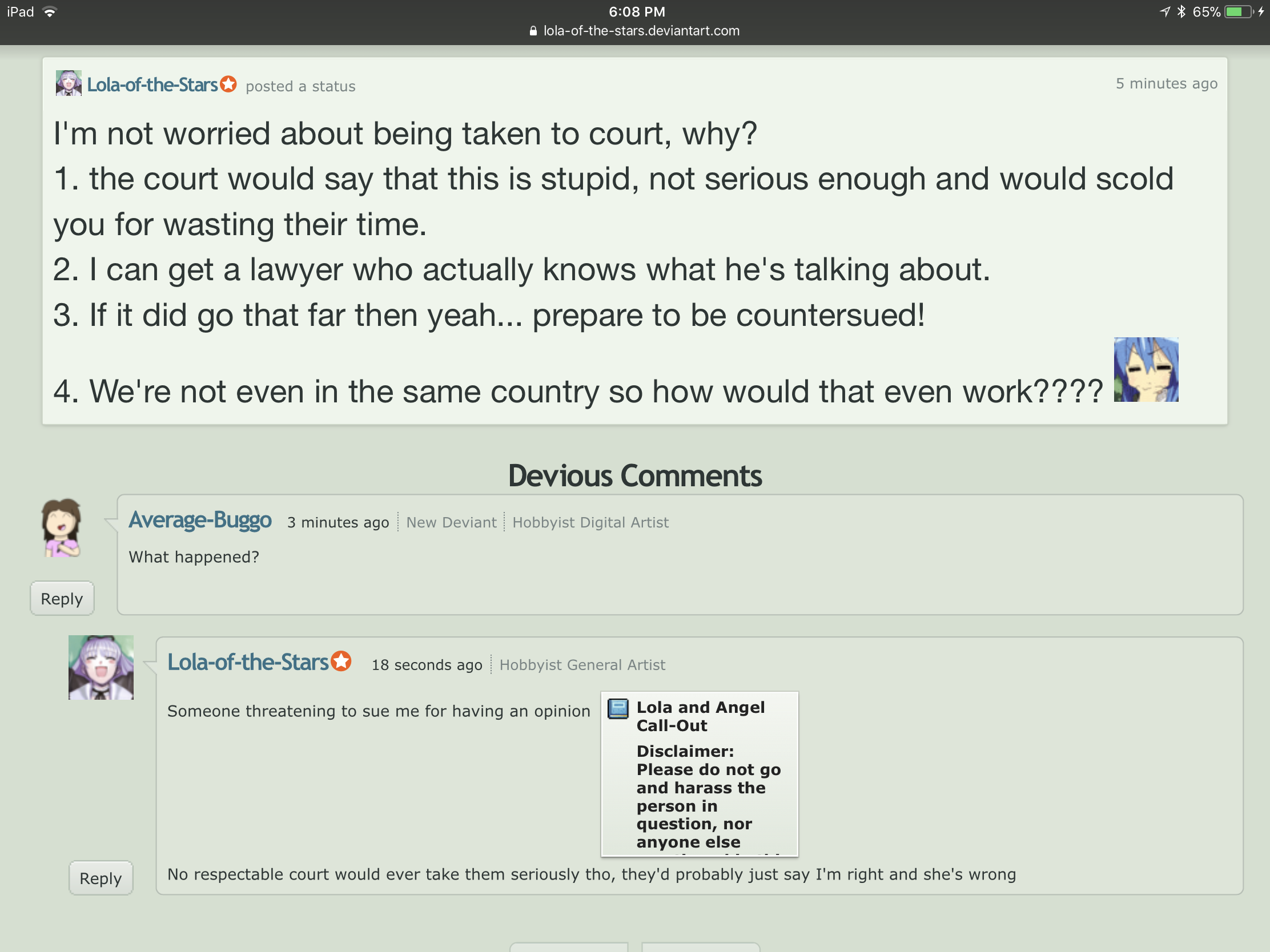Viewport: 1270px width, 952px height.
Task: Tap the Wi-Fi status icon
Action: click(x=50, y=12)
